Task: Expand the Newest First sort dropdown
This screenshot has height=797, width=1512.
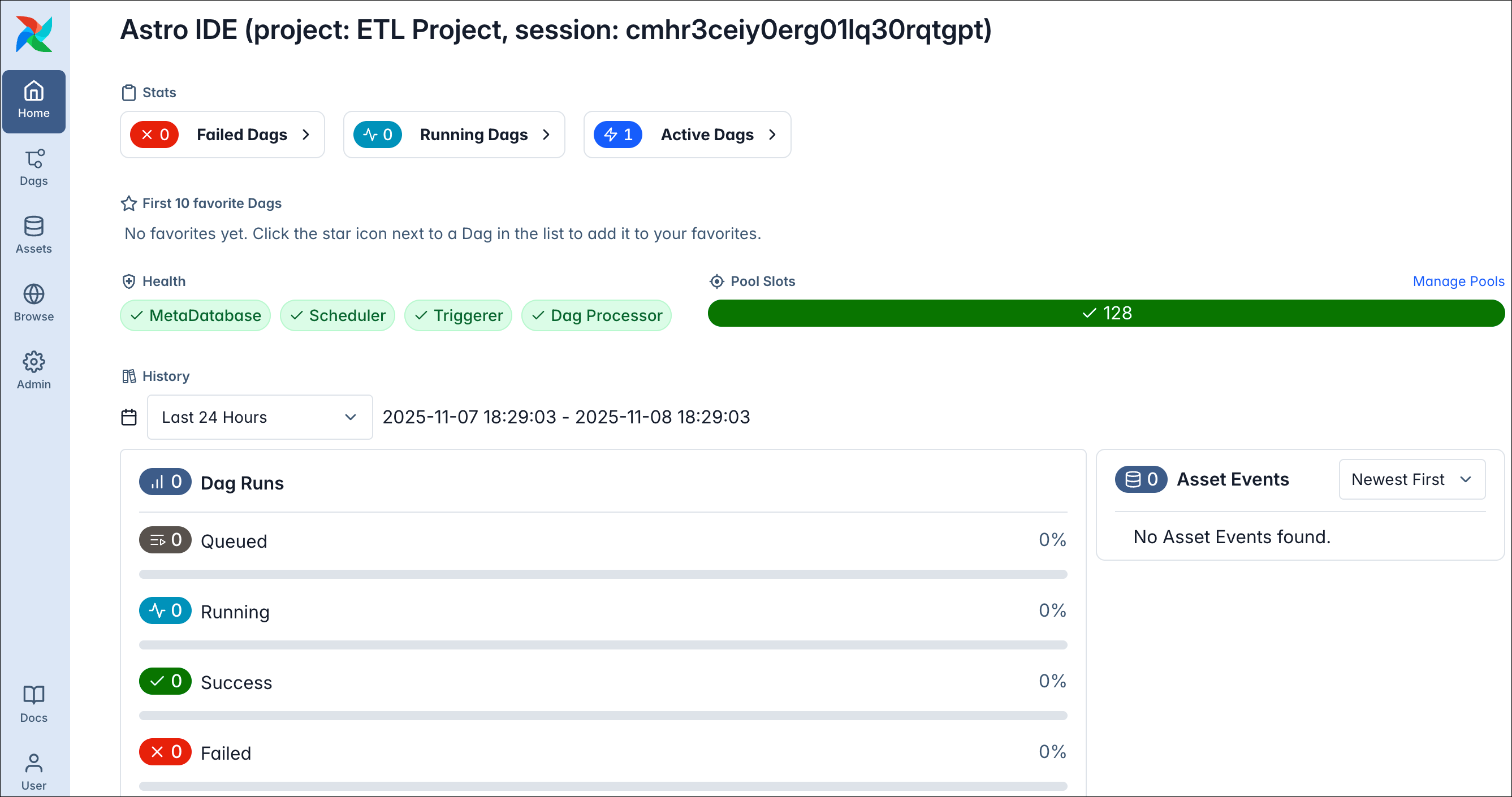Action: [x=1411, y=479]
